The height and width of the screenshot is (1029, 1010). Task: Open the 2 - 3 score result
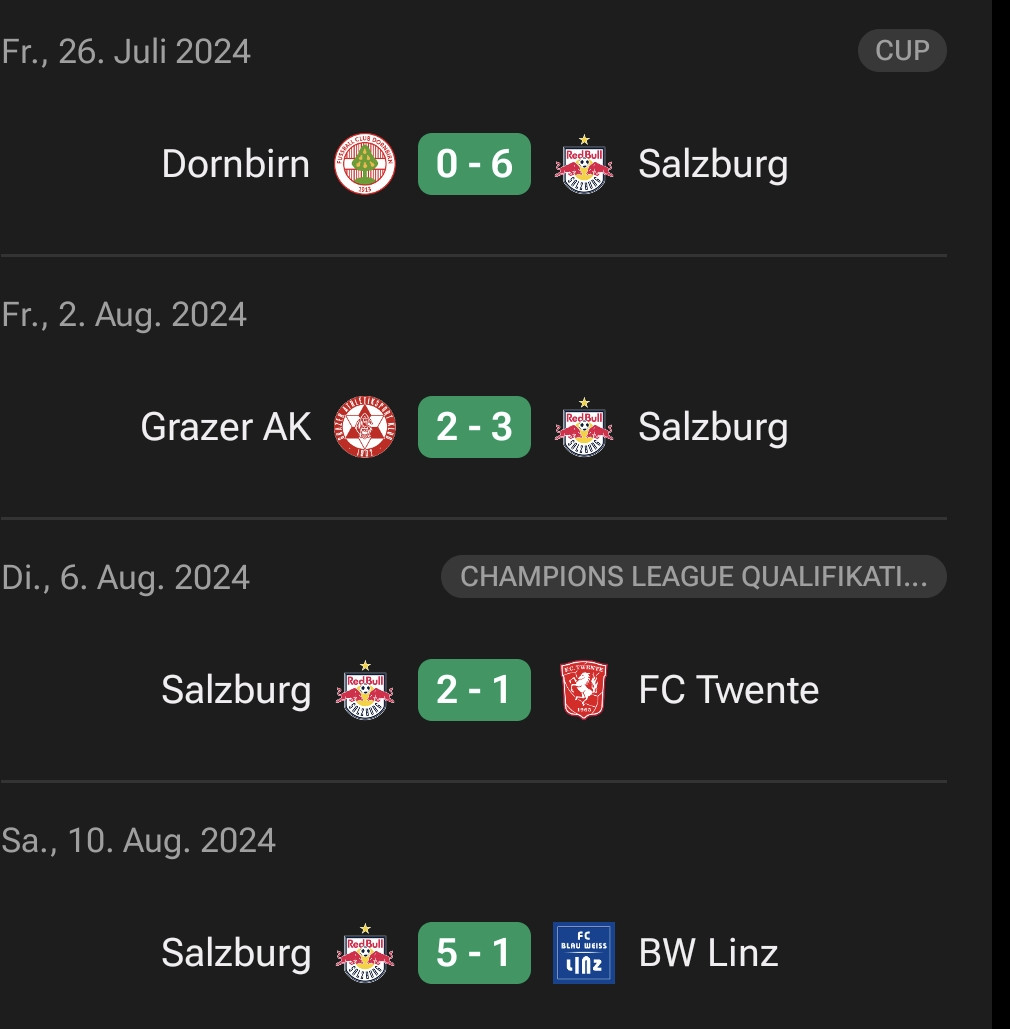474,427
